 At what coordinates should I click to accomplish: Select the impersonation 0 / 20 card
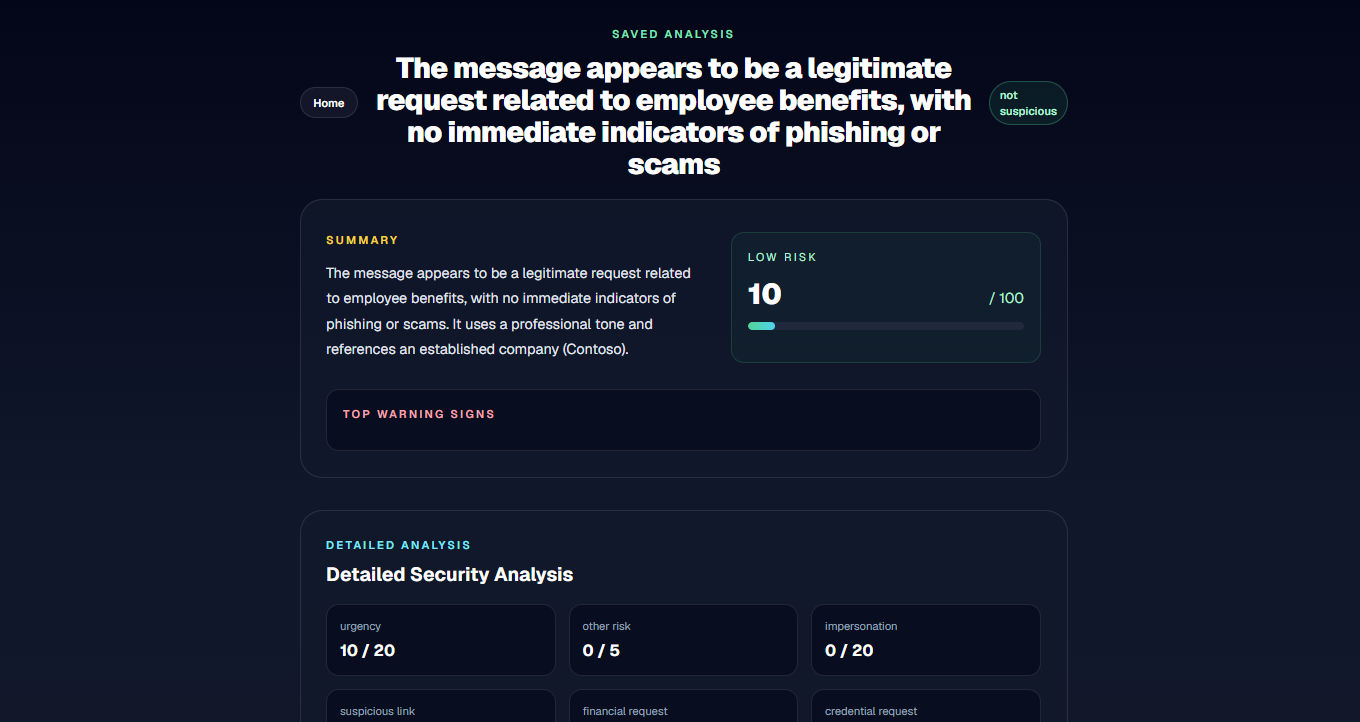click(x=926, y=640)
